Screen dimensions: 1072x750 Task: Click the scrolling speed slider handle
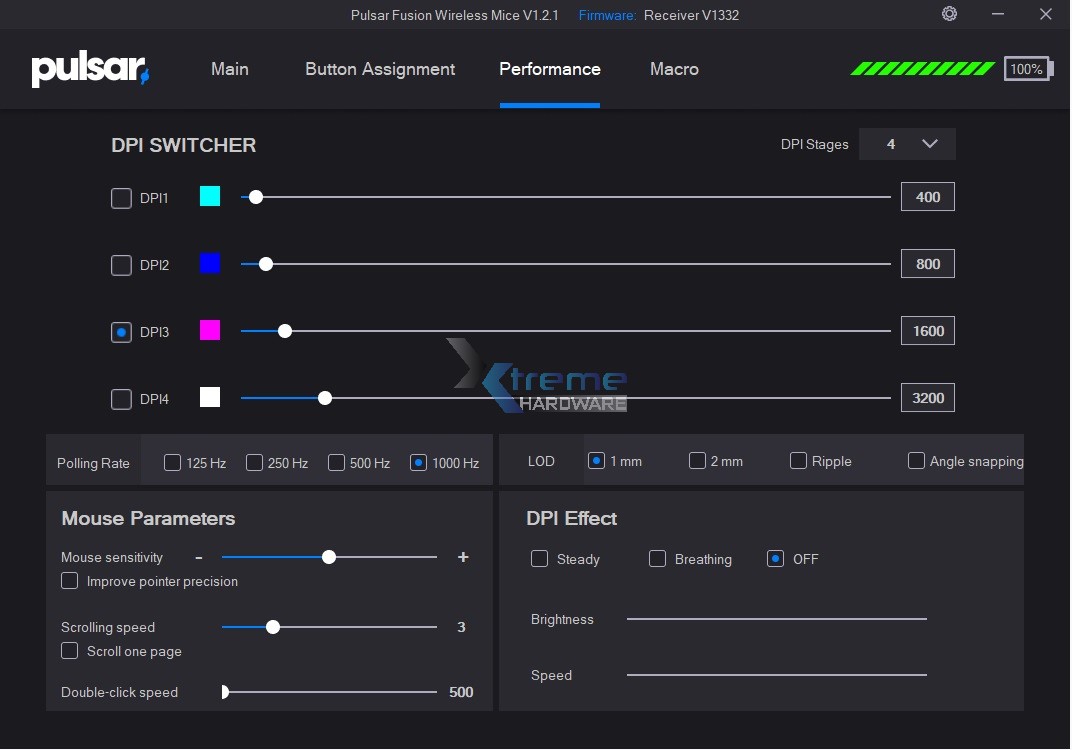[273, 628]
